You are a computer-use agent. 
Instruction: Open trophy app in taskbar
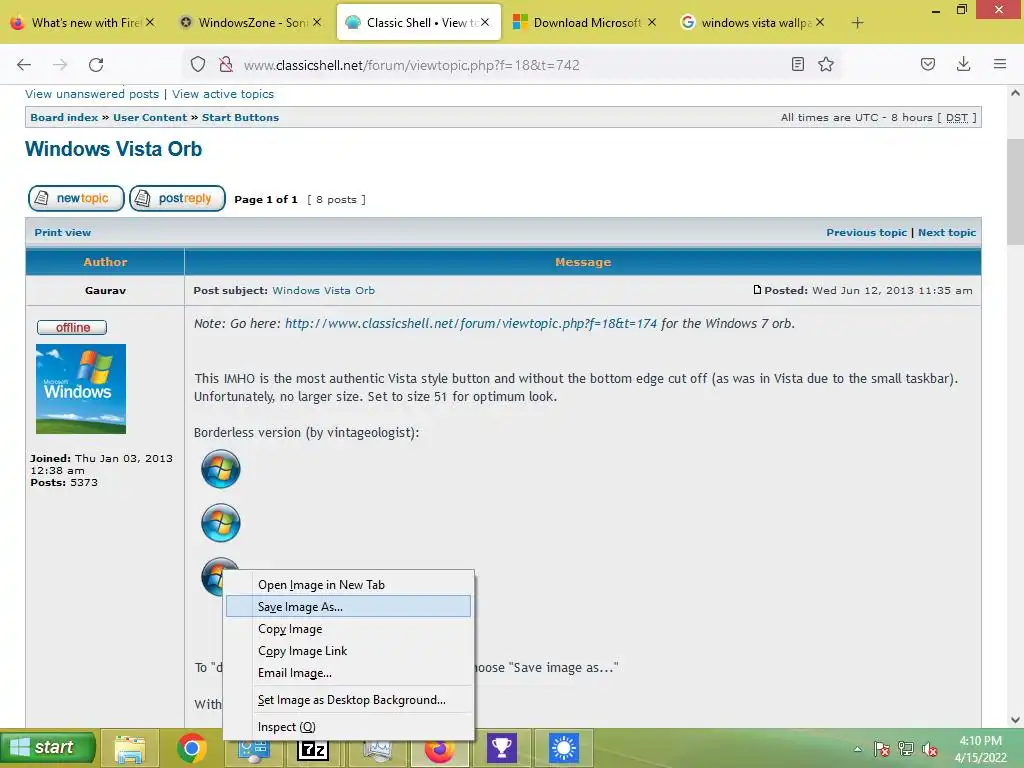pyautogui.click(x=502, y=748)
